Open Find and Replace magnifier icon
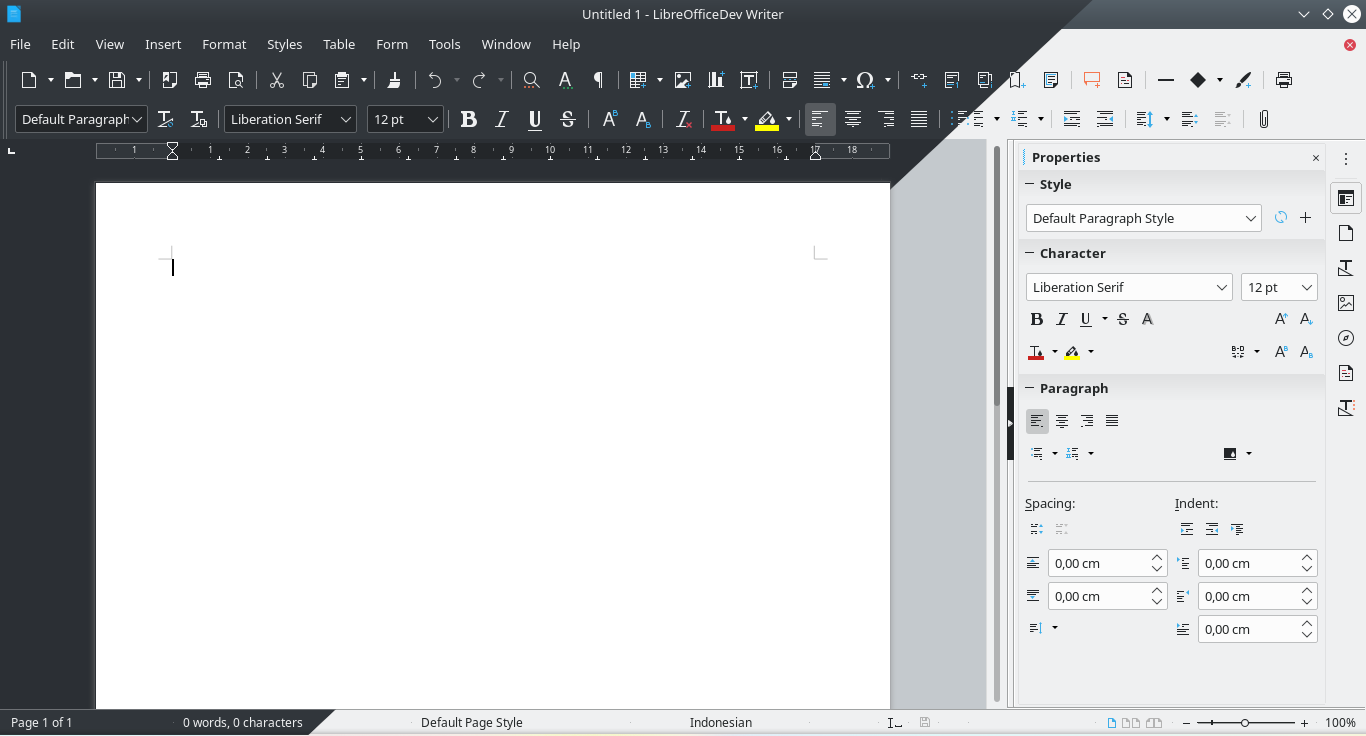 tap(531, 80)
